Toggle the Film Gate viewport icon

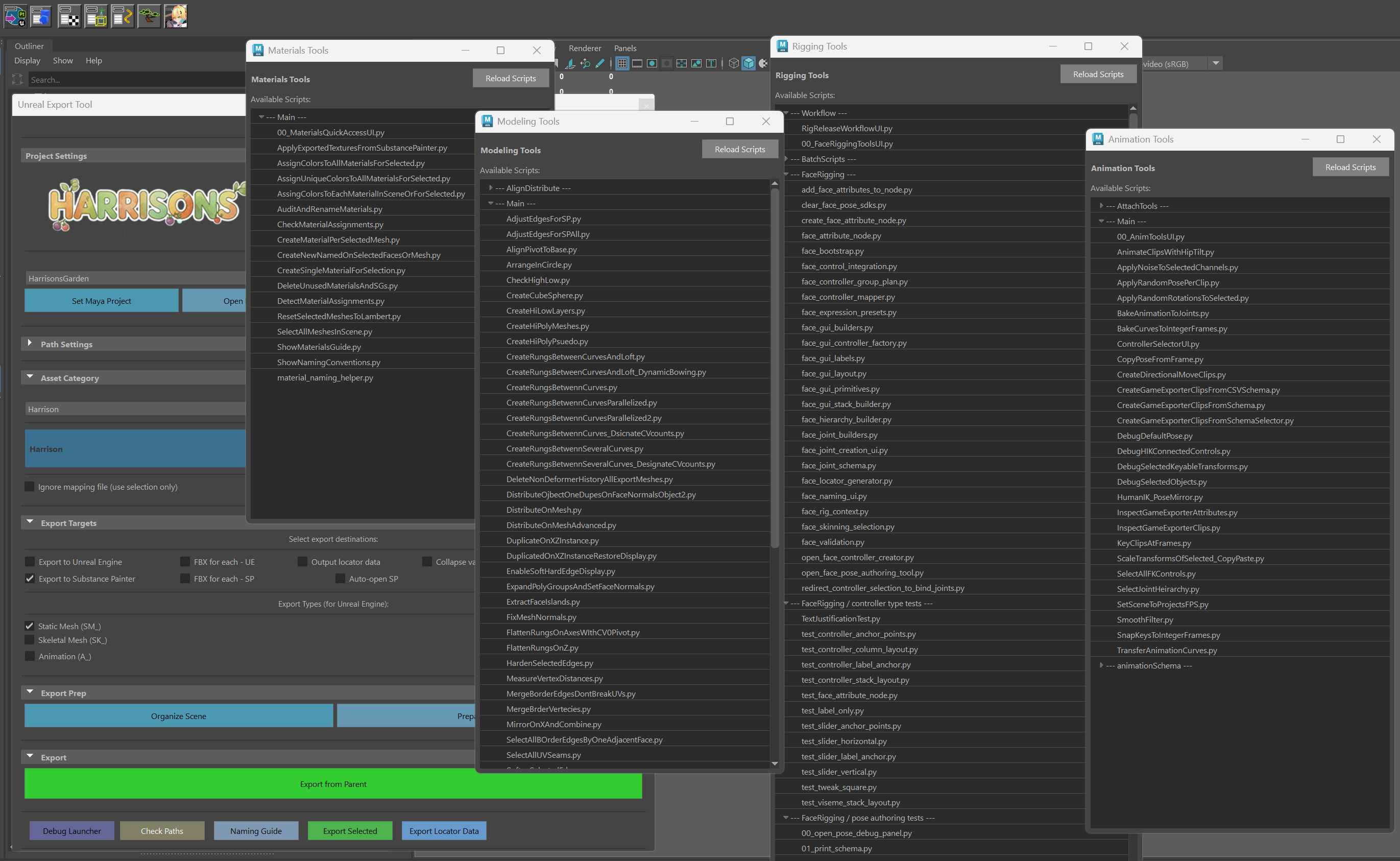click(637, 63)
